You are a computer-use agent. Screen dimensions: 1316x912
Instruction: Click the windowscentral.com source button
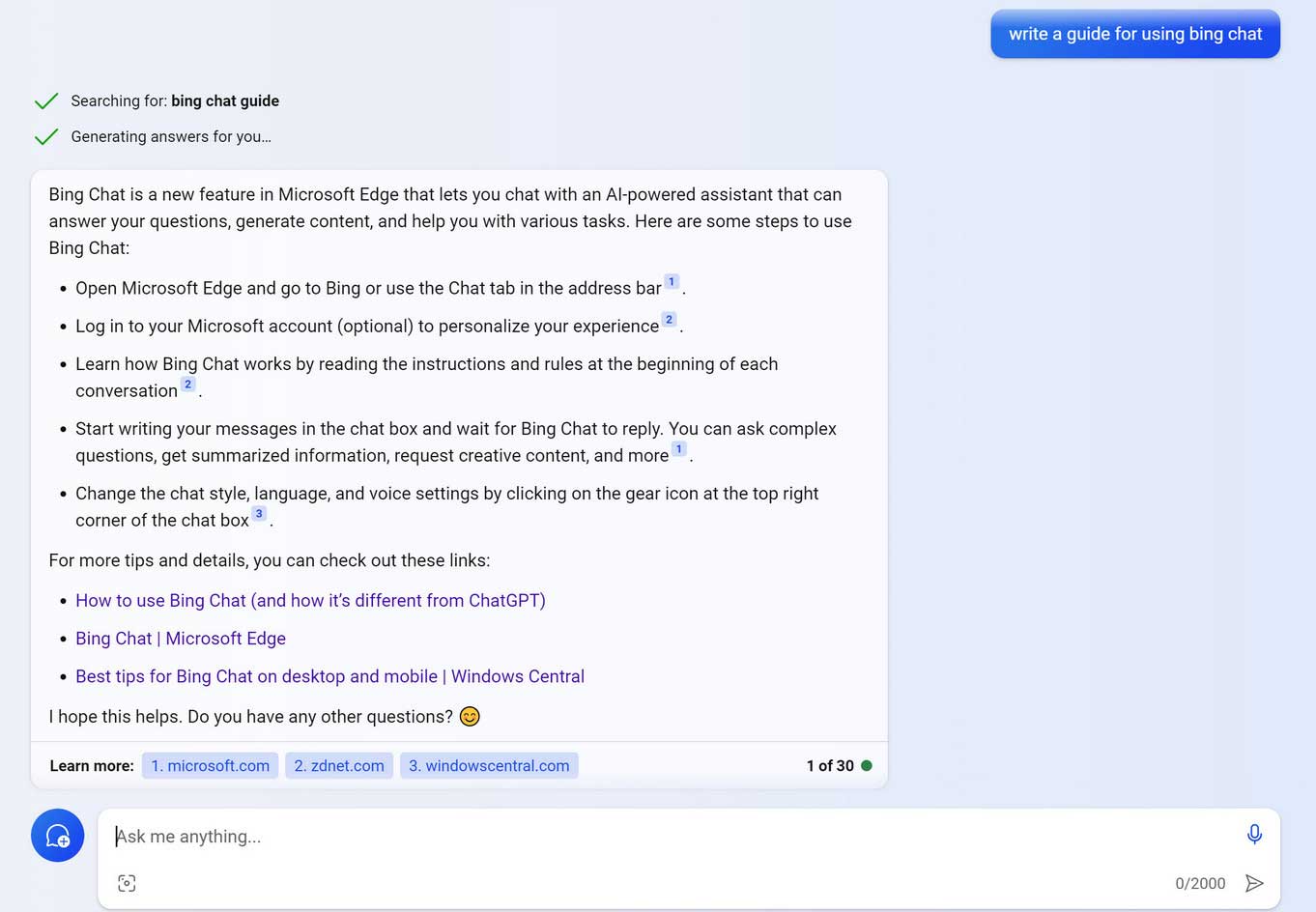(x=488, y=765)
